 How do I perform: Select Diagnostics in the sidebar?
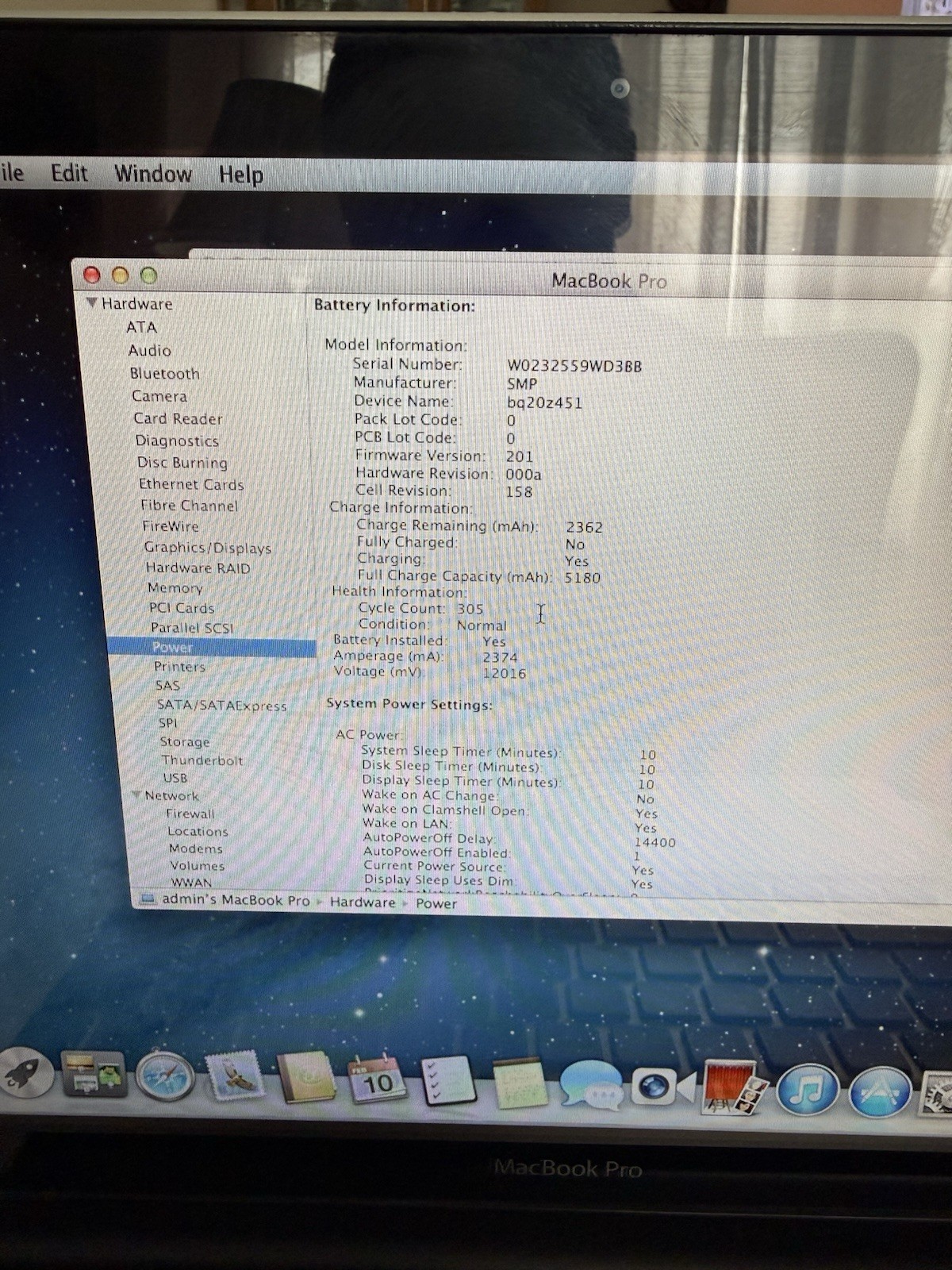[176, 441]
